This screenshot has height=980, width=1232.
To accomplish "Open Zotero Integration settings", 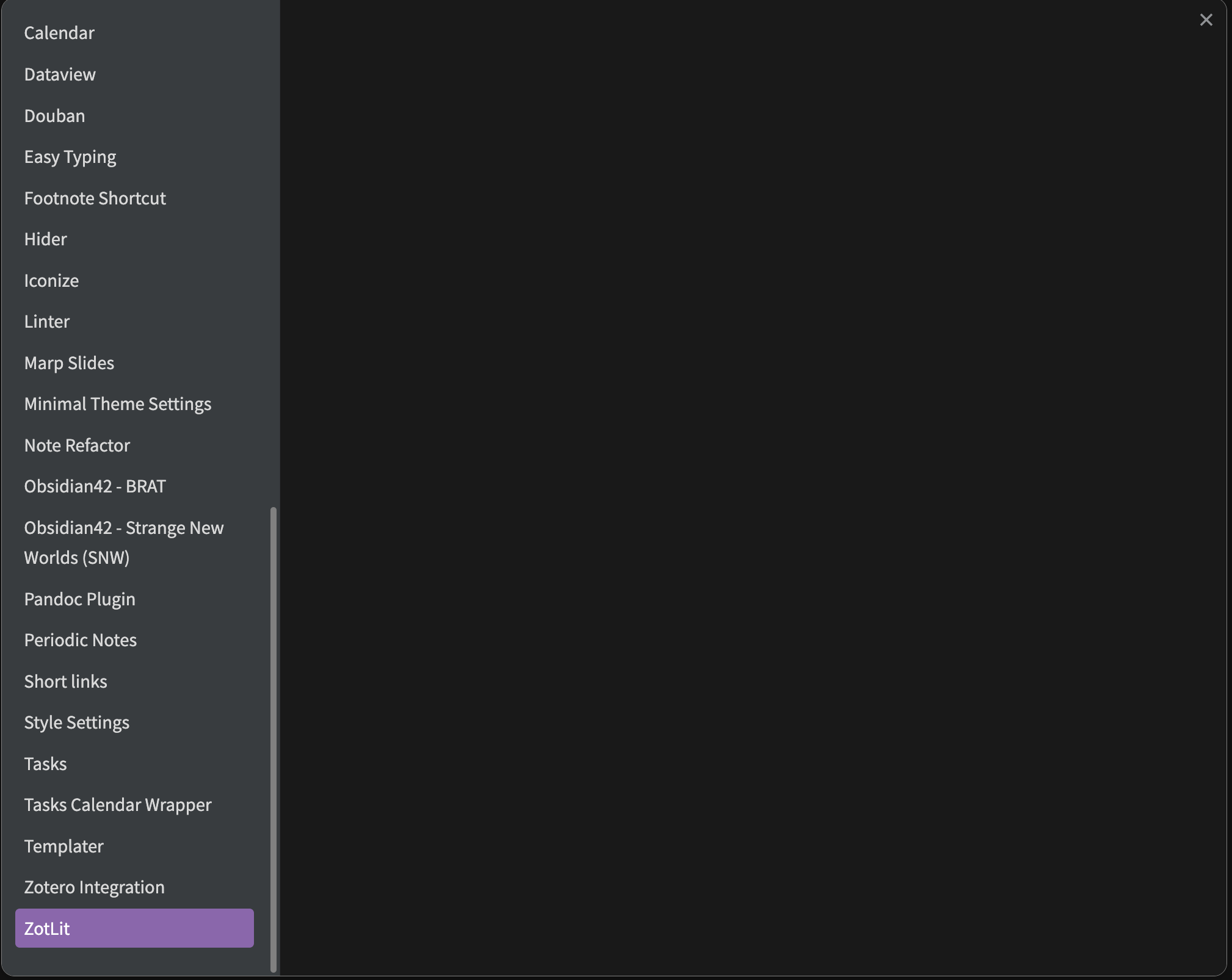I will click(94, 887).
